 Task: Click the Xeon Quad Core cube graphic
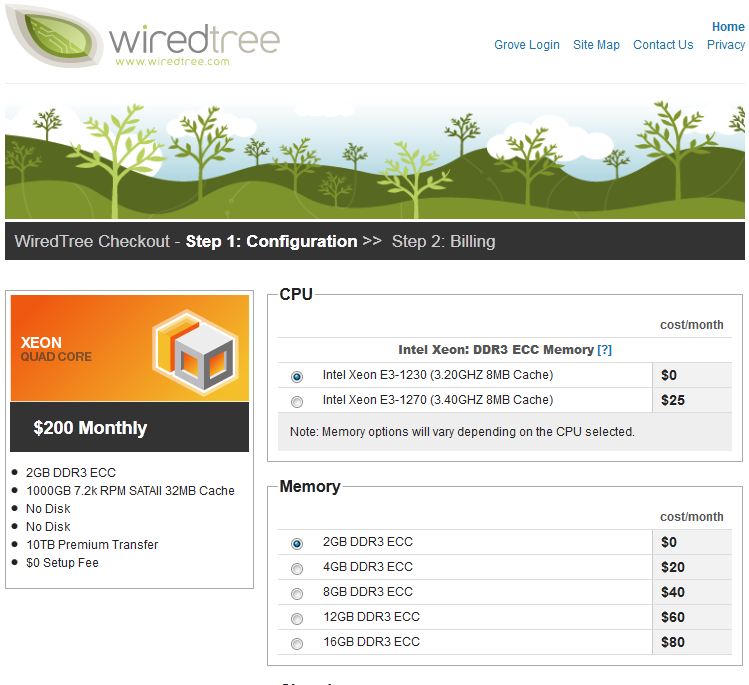click(195, 353)
